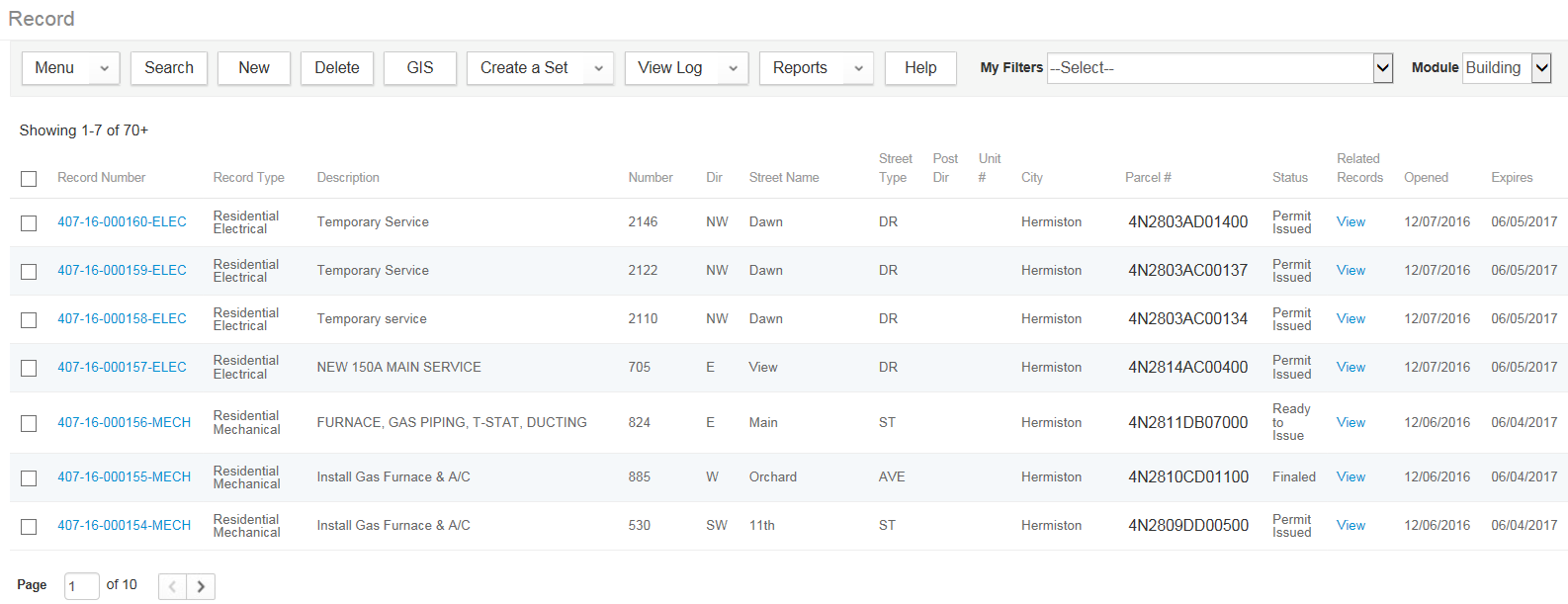View related records for 407-16-000155-MECH
1568x604 pixels.
[1350, 476]
